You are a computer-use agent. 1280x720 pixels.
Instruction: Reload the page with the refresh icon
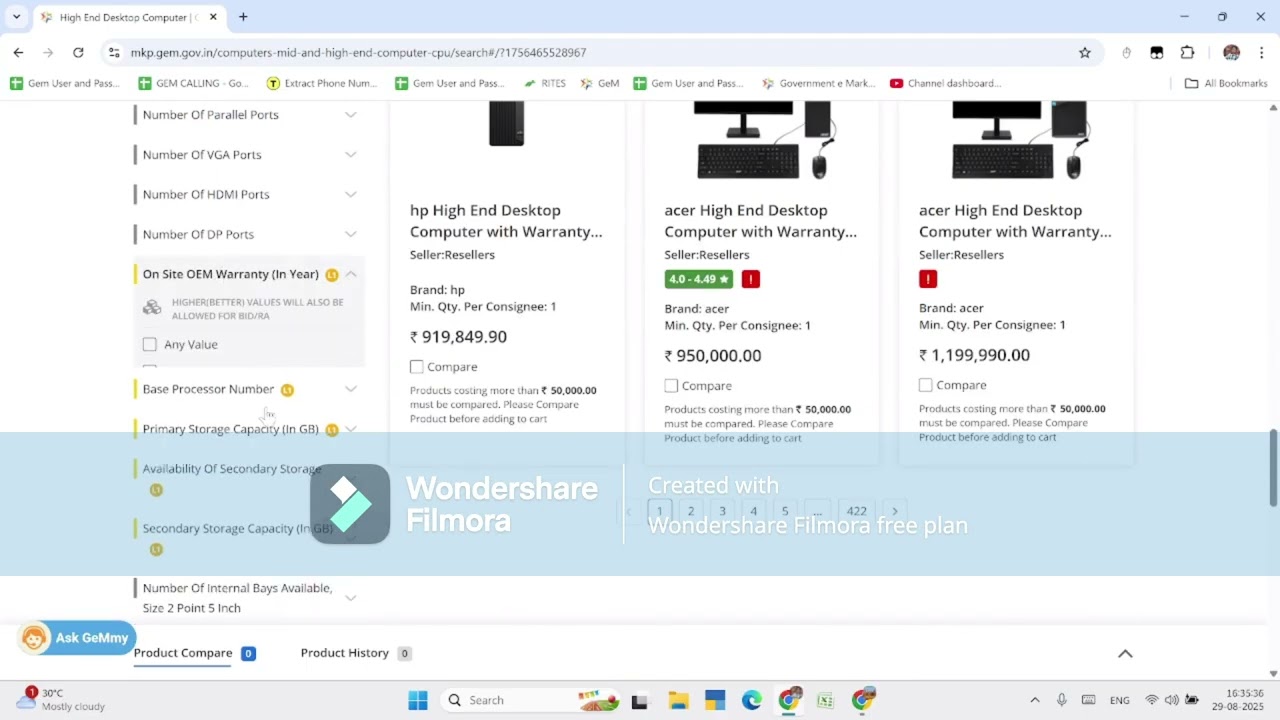click(x=78, y=52)
